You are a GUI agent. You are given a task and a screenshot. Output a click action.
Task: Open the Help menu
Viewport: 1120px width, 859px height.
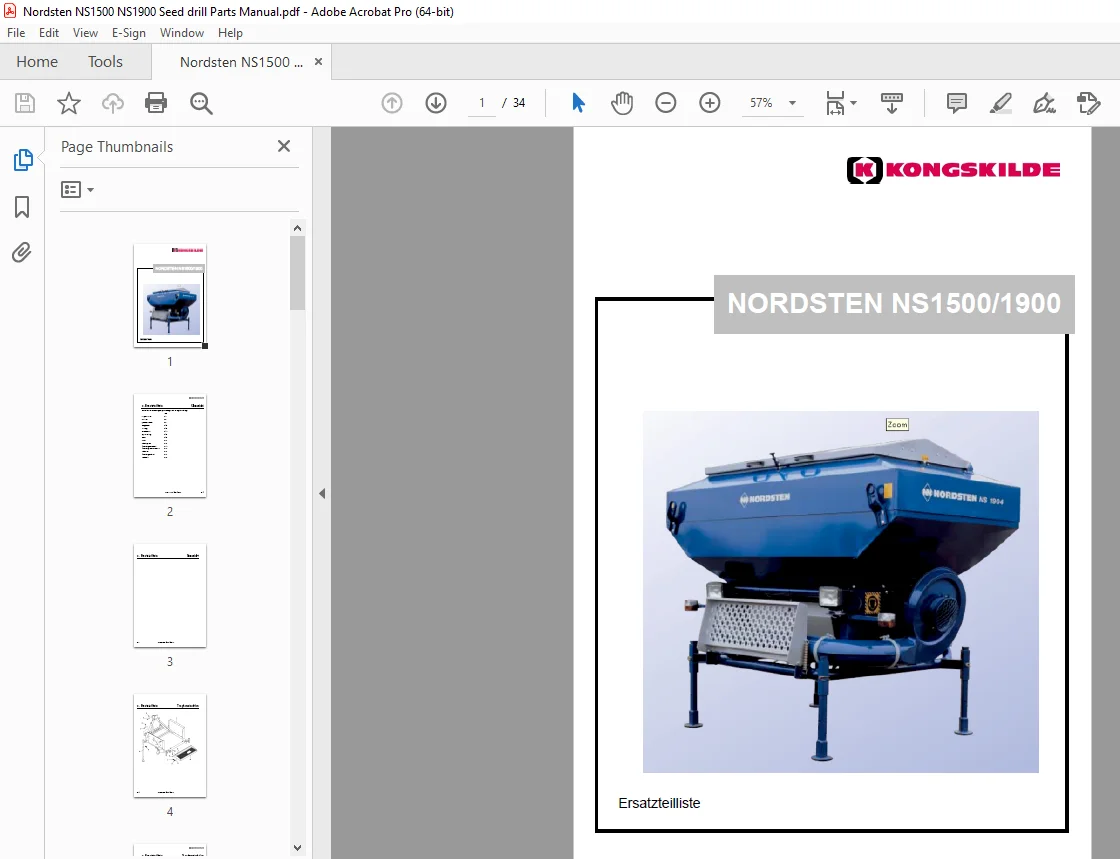pos(230,33)
